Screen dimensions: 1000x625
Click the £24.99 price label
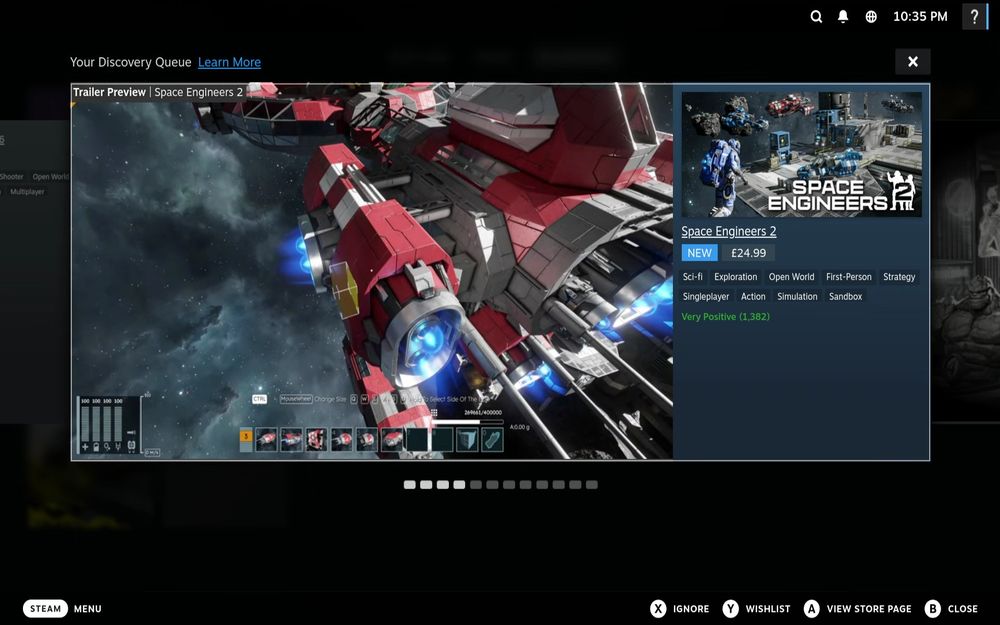click(x=748, y=253)
